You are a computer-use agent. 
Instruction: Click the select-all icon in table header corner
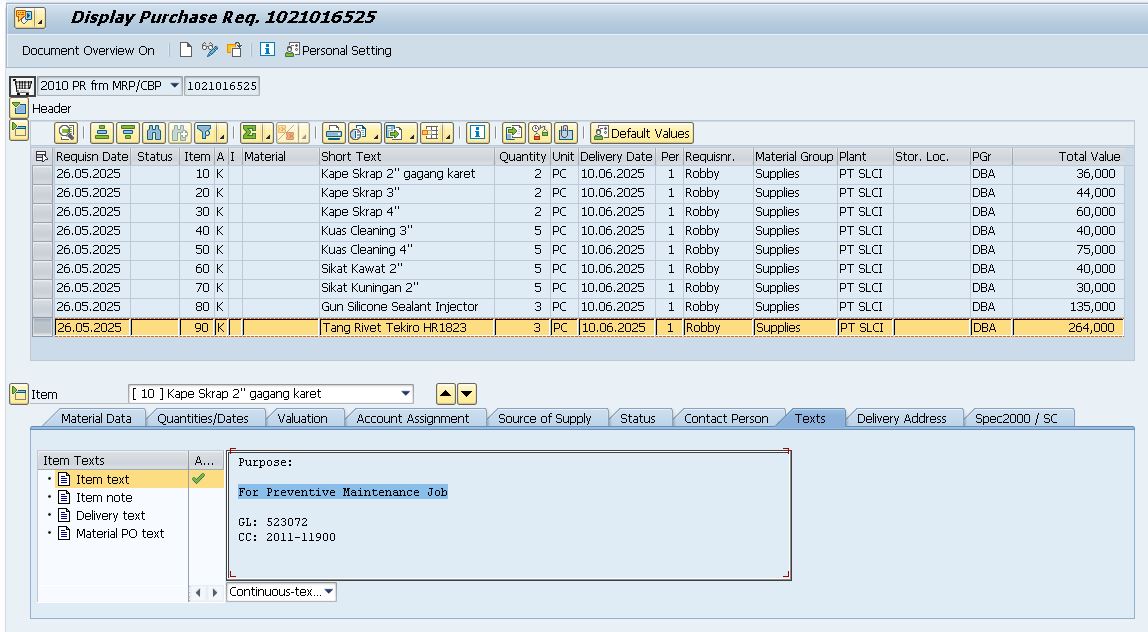42,156
